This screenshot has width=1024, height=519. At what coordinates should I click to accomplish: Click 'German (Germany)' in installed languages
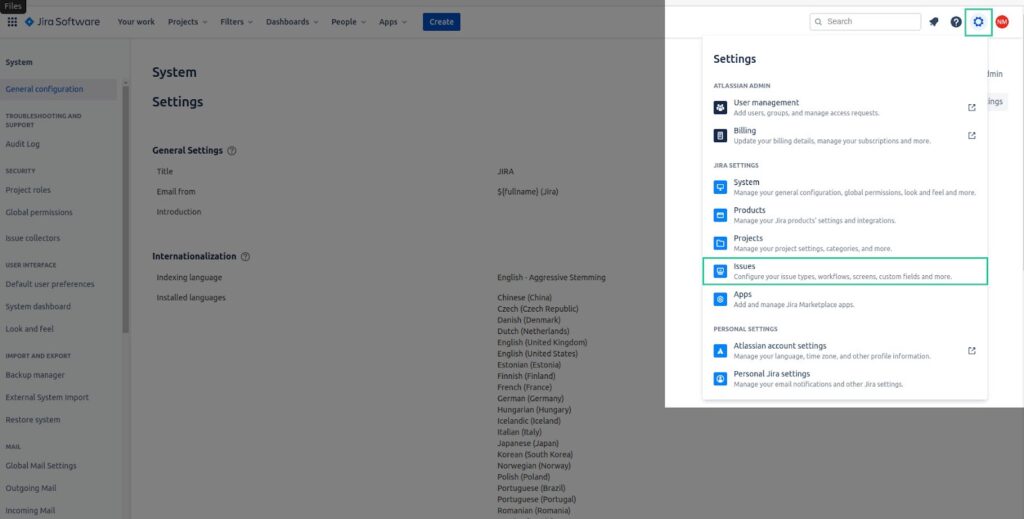click(530, 398)
